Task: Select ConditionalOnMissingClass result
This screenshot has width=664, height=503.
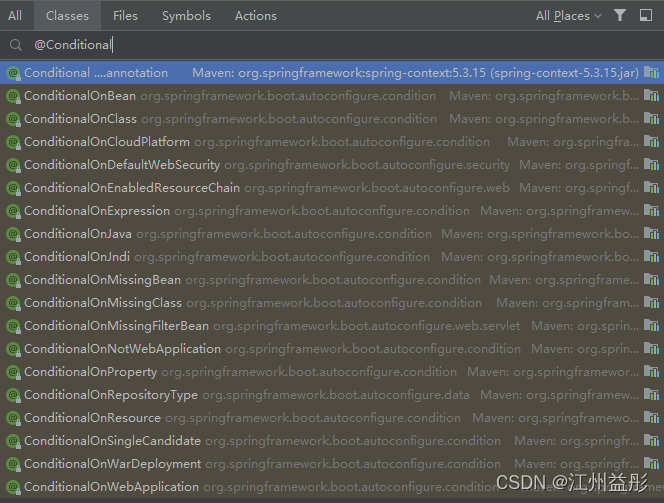Action: (332, 303)
